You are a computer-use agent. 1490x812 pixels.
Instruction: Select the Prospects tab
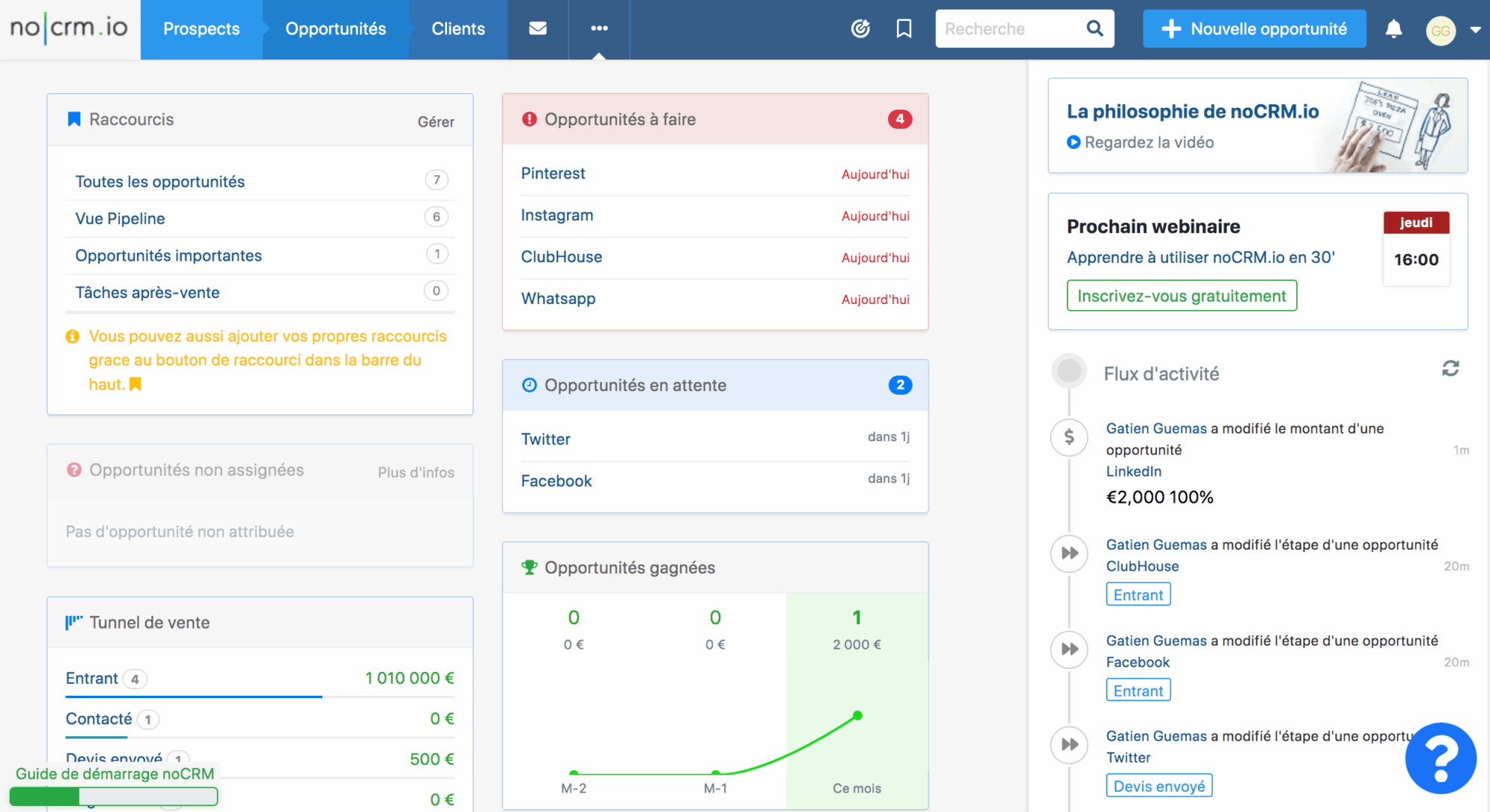(x=201, y=29)
